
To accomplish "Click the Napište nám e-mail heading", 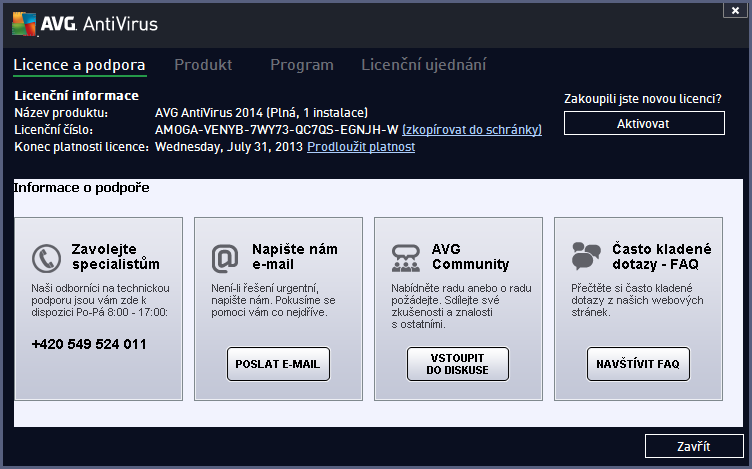I will tap(295, 257).
